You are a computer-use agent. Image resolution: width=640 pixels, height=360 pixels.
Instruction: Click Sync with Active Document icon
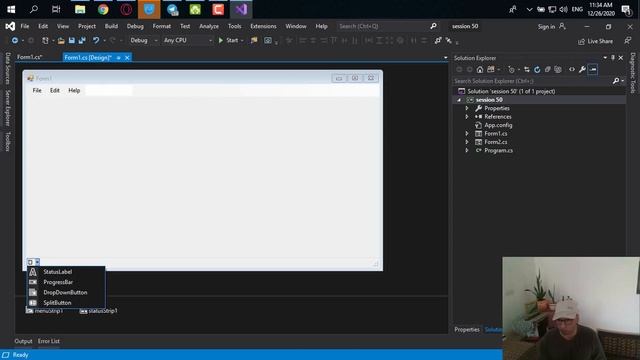point(527,69)
